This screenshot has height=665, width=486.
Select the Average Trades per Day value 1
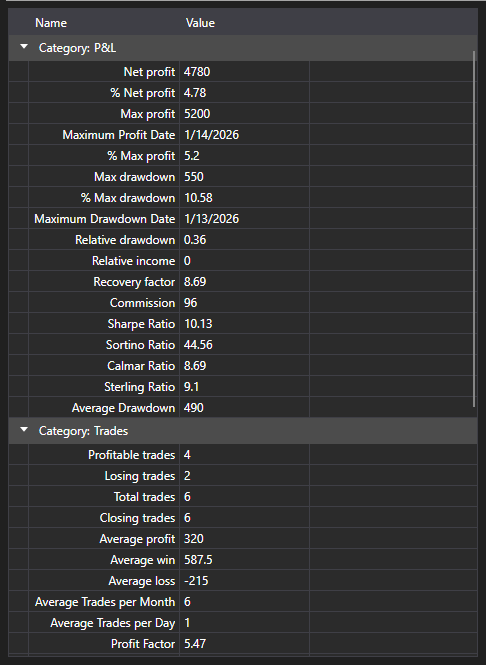(x=187, y=623)
